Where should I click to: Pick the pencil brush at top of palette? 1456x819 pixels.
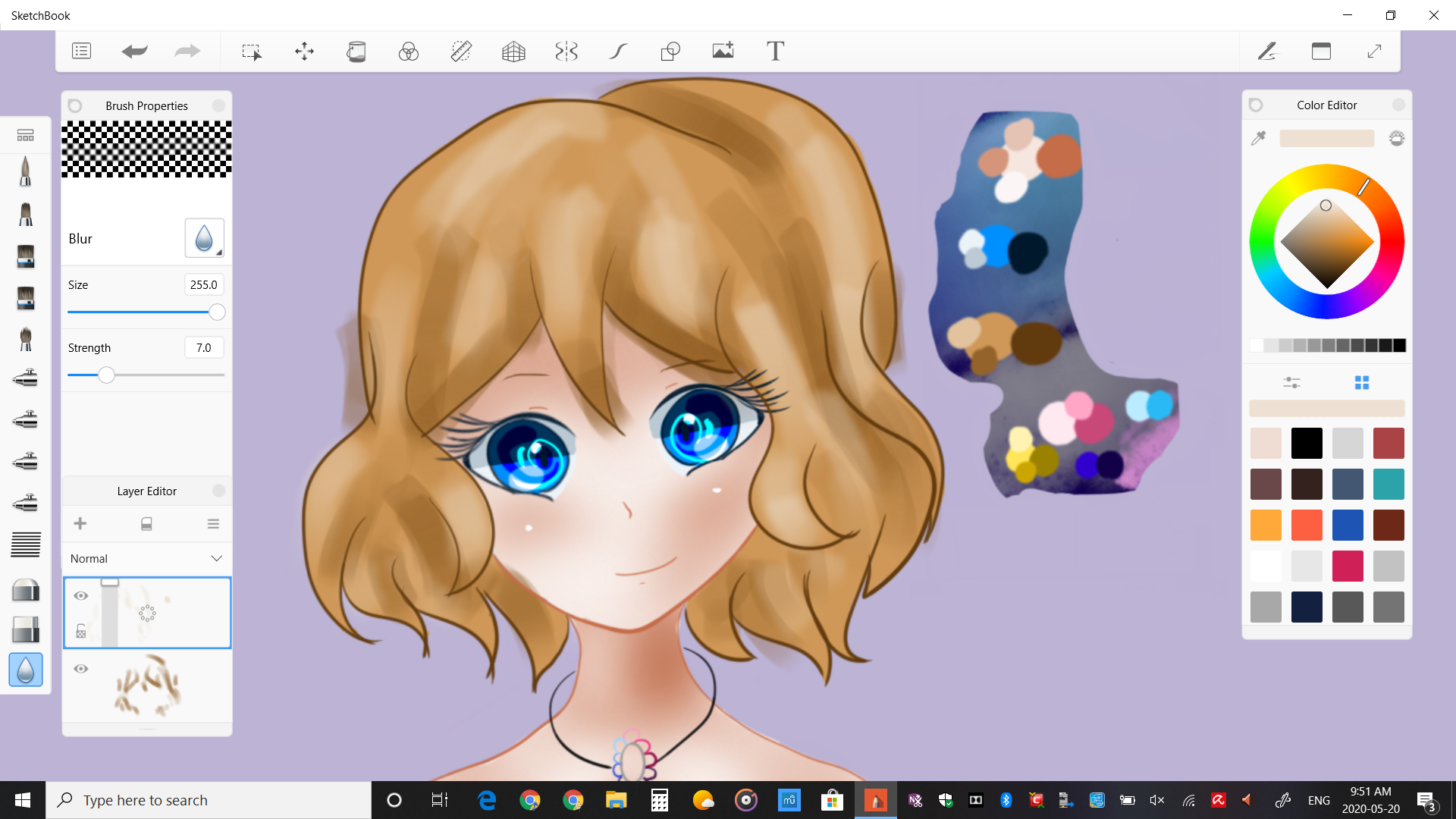25,171
